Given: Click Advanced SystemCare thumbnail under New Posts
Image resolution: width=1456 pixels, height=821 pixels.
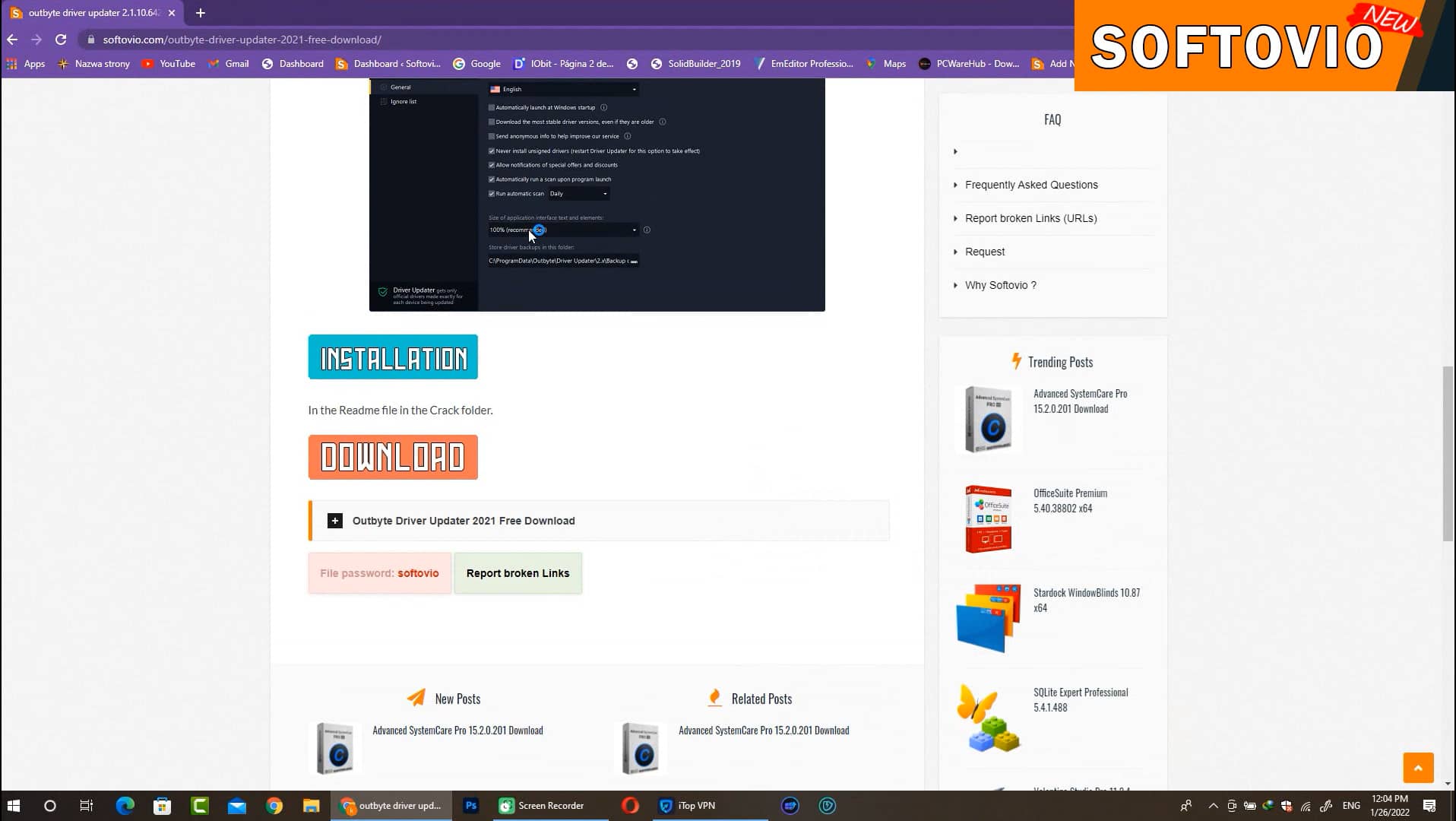Looking at the screenshot, I should (x=335, y=749).
